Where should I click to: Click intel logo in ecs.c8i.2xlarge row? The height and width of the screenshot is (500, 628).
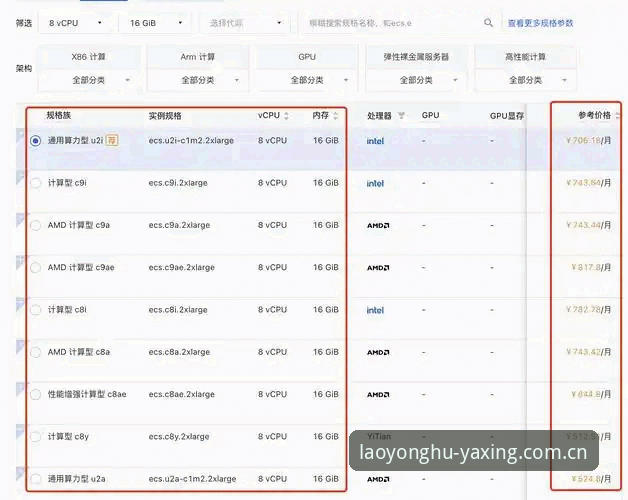coord(375,310)
